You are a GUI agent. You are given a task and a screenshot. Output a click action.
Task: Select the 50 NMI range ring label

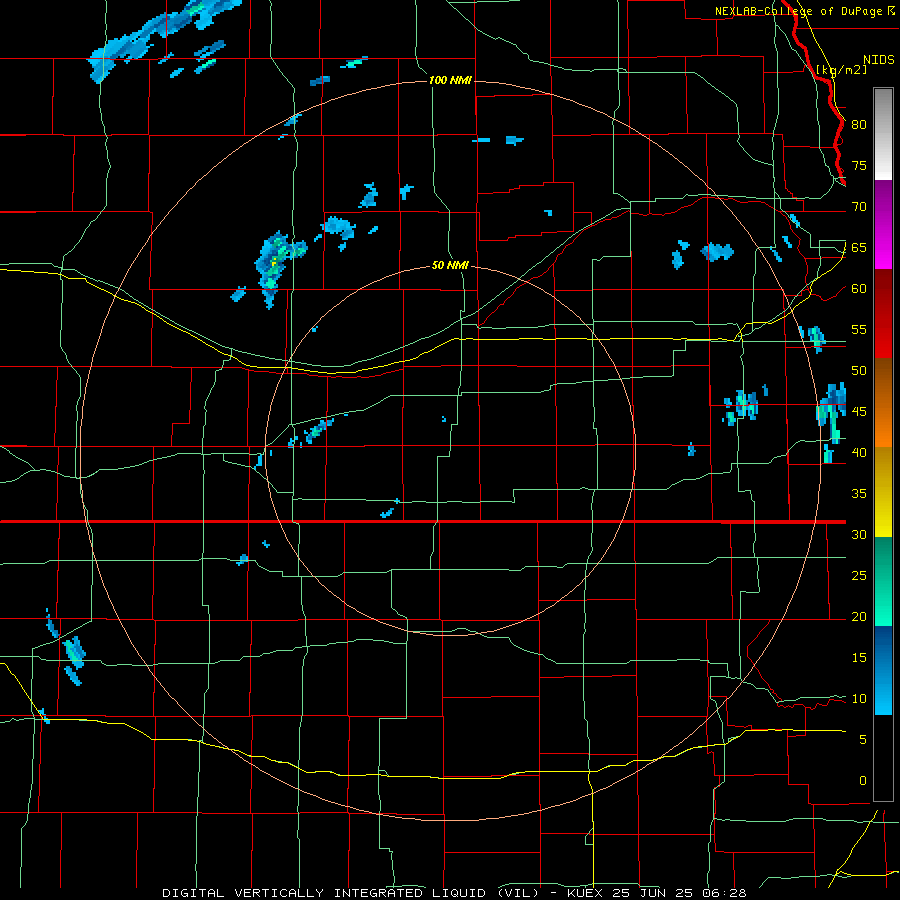click(450, 266)
